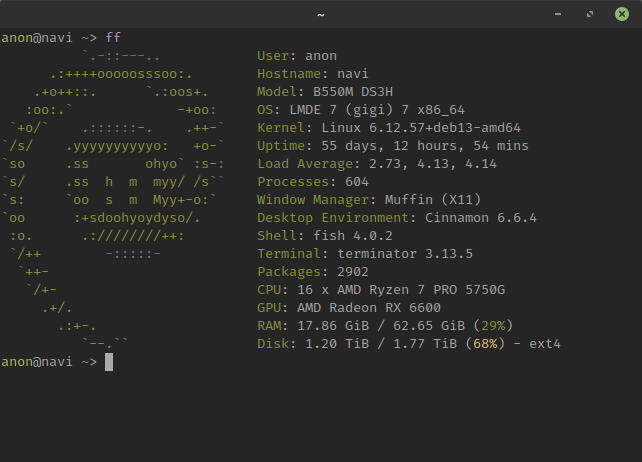
Task: Click the RAM usage '29%' value
Action: click(493, 326)
